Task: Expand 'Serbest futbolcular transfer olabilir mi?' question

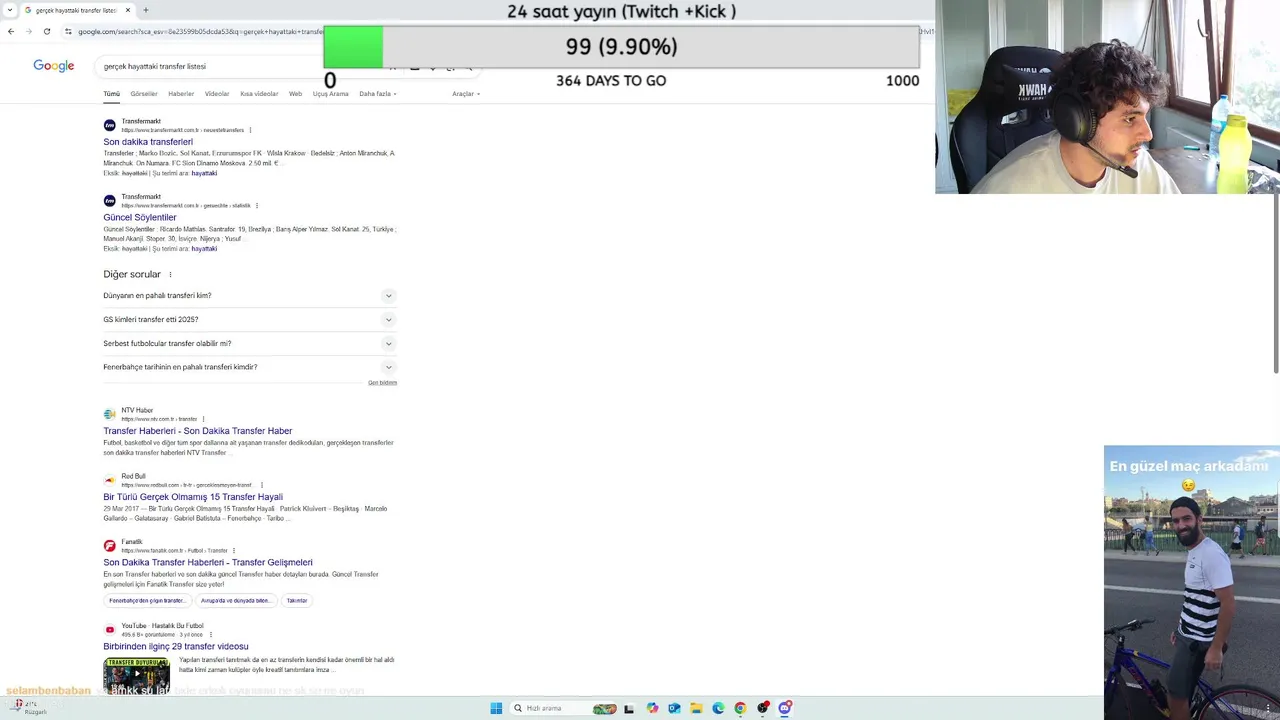Action: click(250, 344)
